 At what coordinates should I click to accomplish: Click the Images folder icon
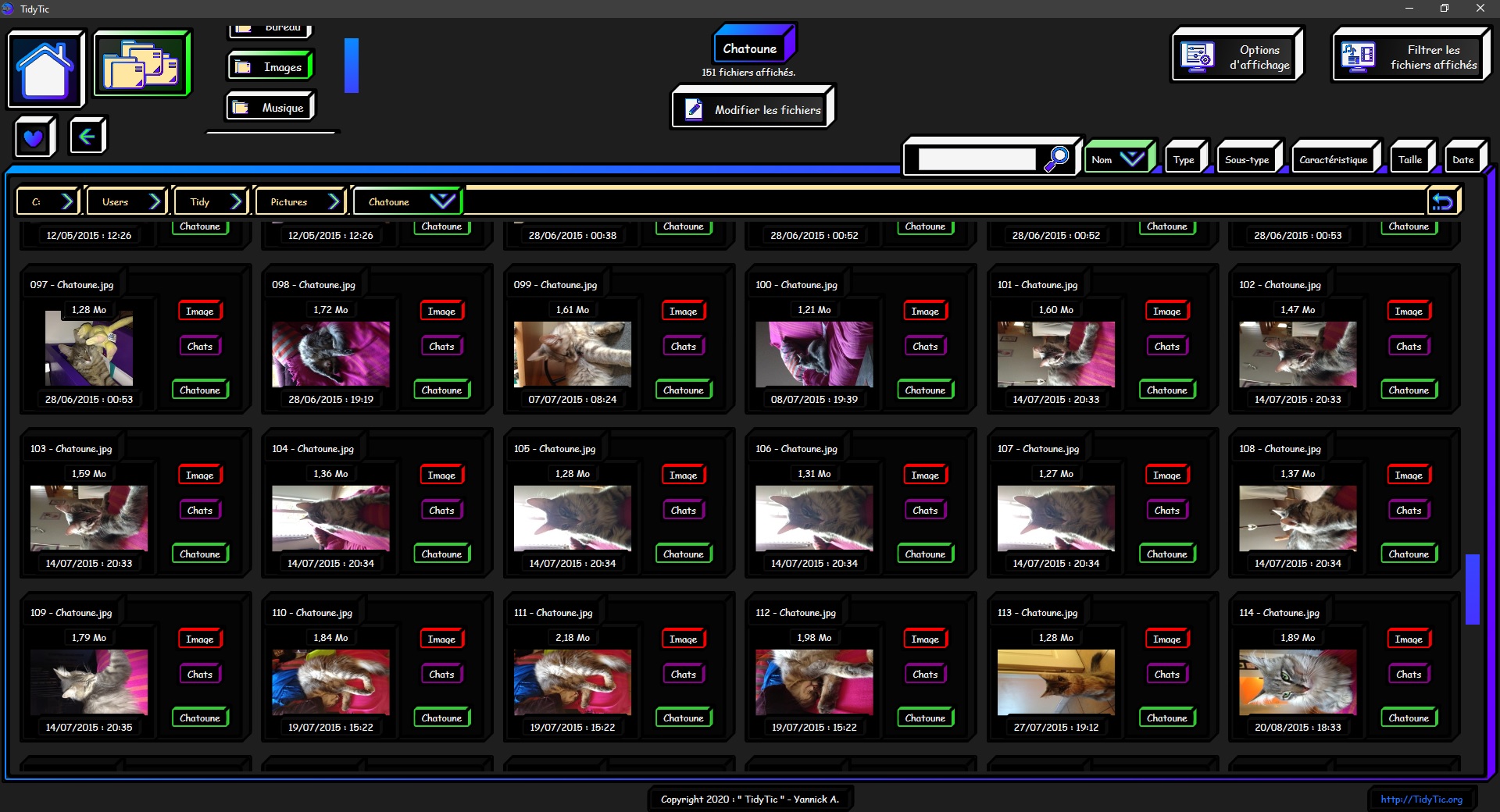click(243, 67)
